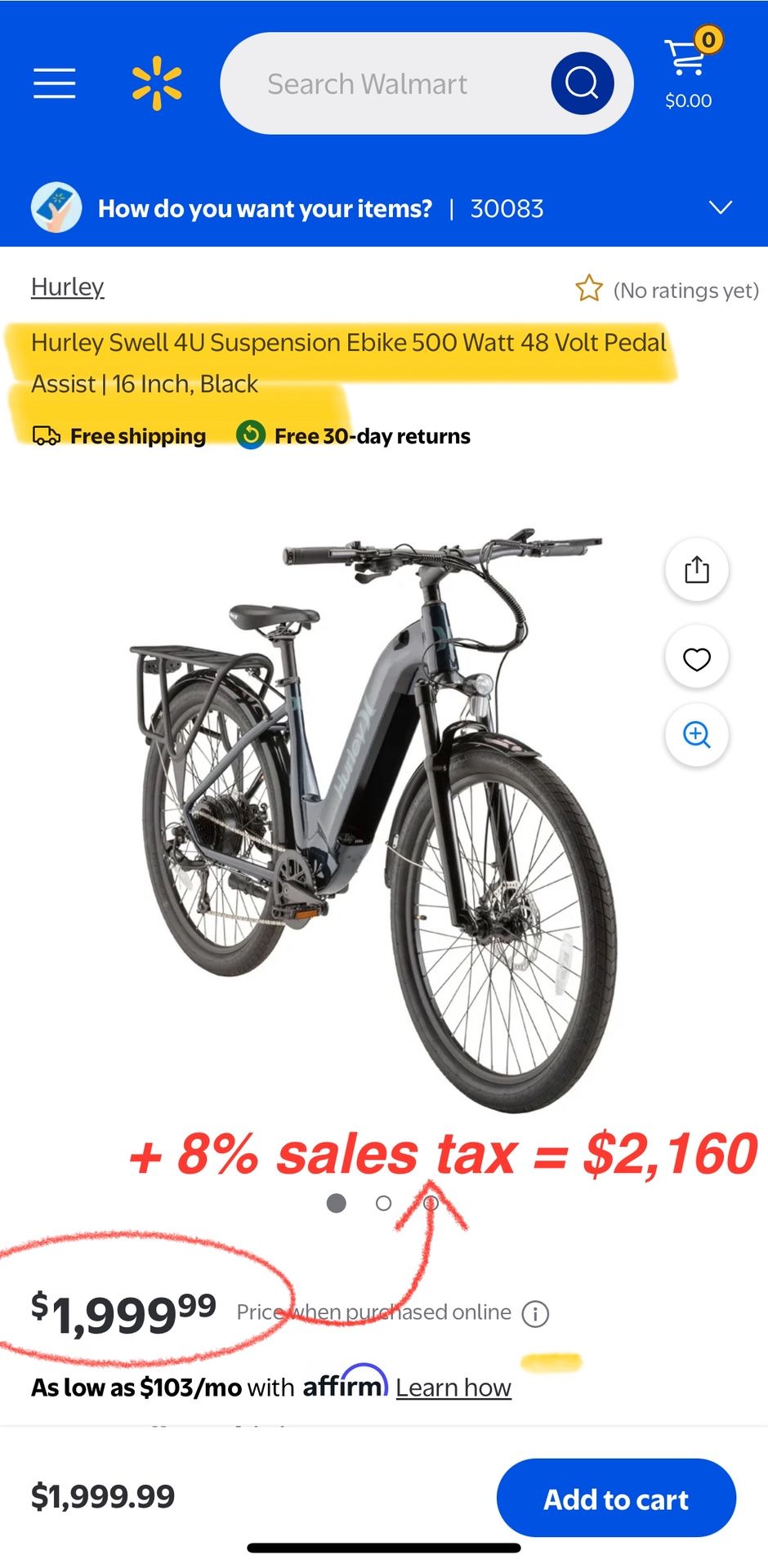
Task: Focus the Search Walmart input field
Action: coord(384,83)
